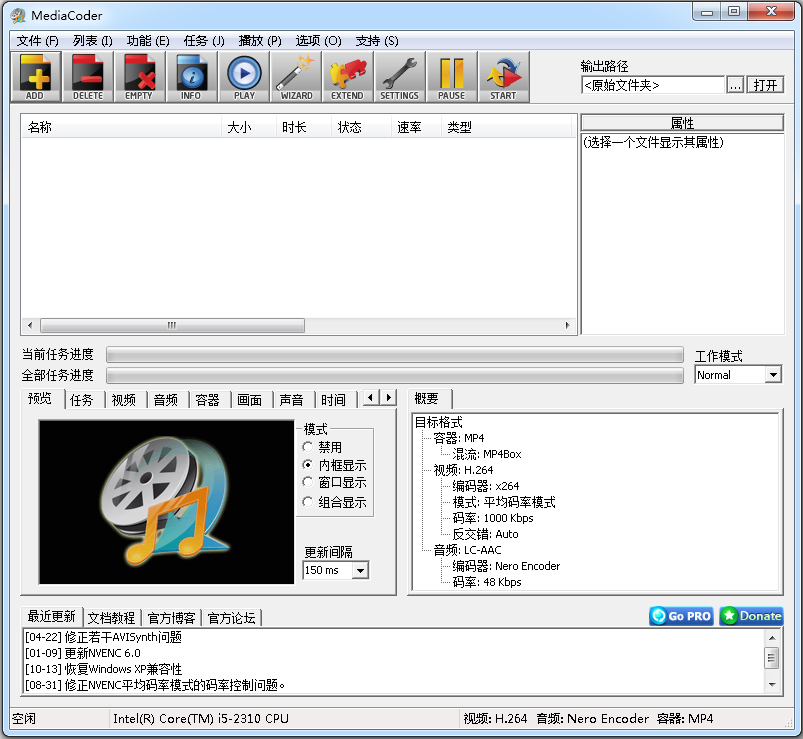803x739 pixels.
Task: Click the START transcoding icon
Action: point(503,77)
